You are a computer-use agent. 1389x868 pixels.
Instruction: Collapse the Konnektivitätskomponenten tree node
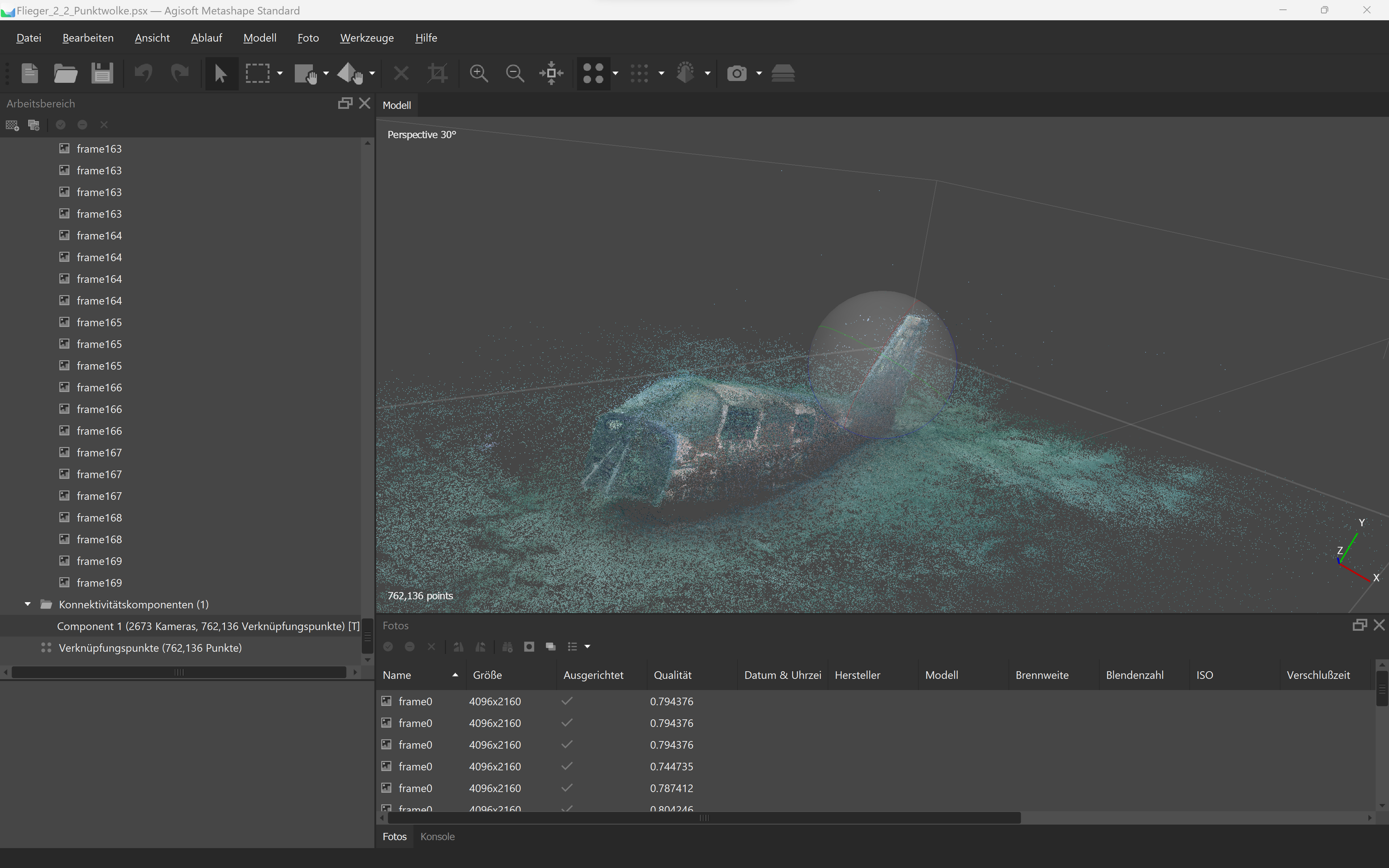click(x=27, y=604)
